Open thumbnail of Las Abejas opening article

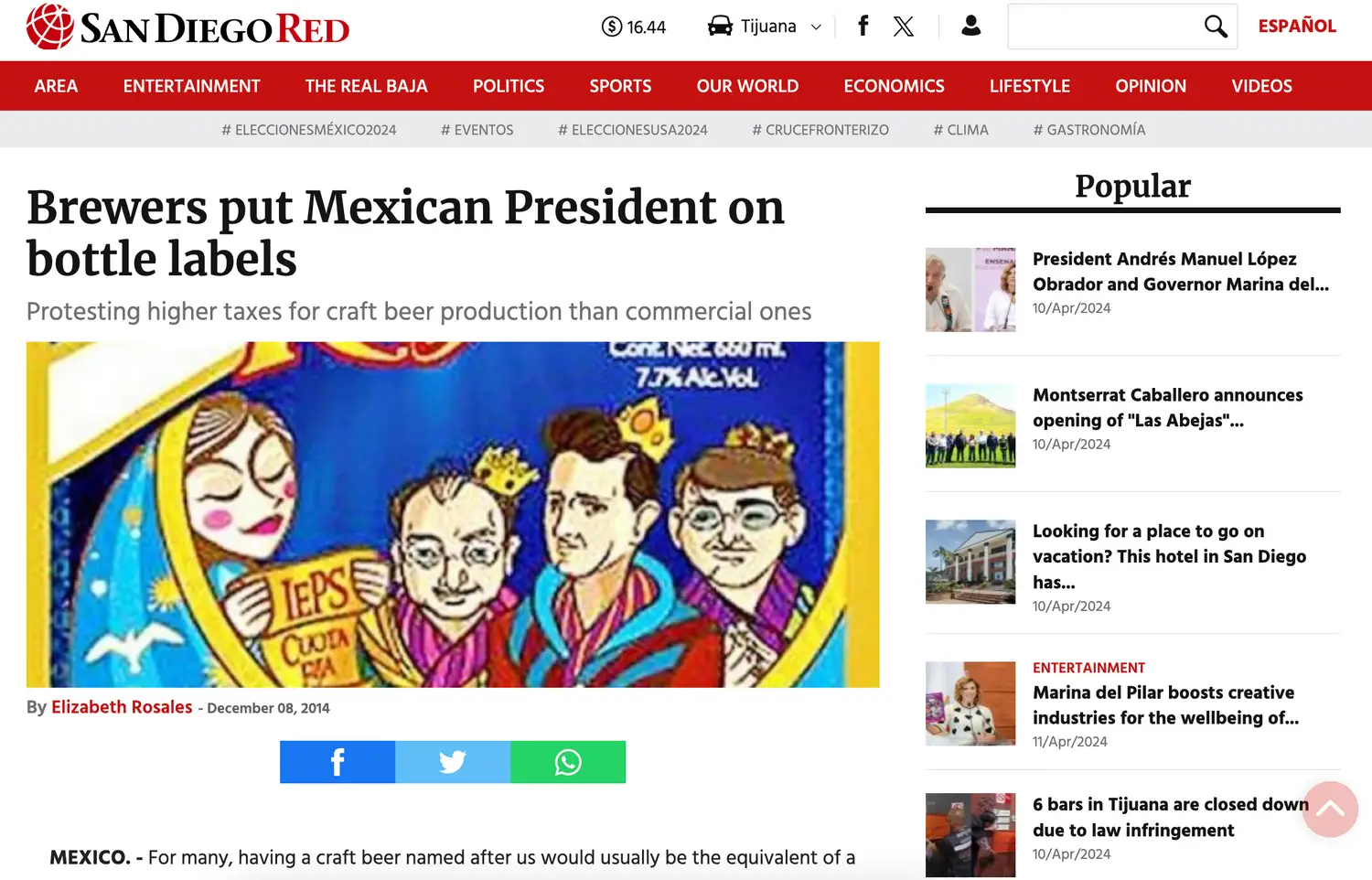tap(970, 425)
